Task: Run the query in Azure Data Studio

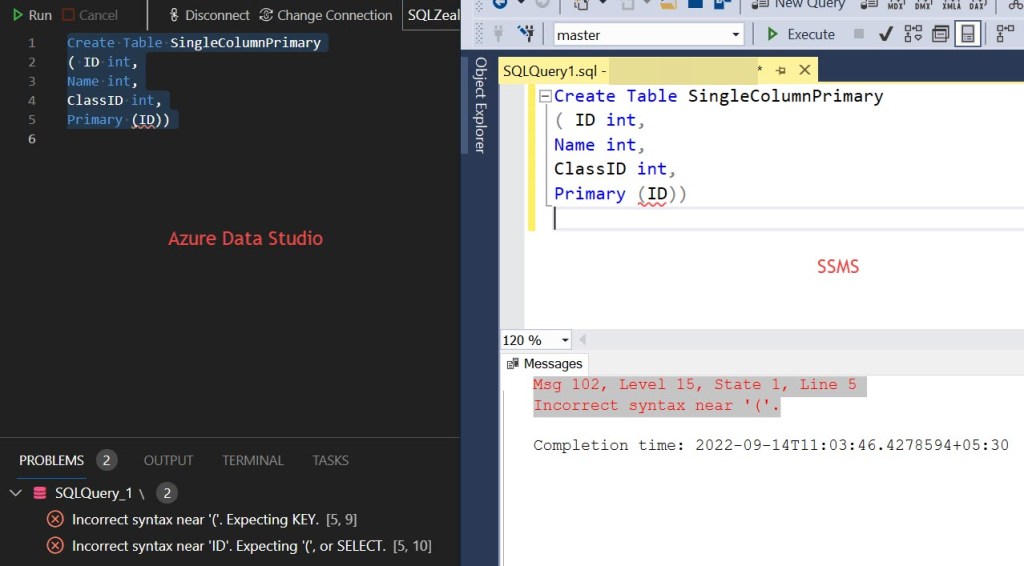Action: tap(31, 15)
